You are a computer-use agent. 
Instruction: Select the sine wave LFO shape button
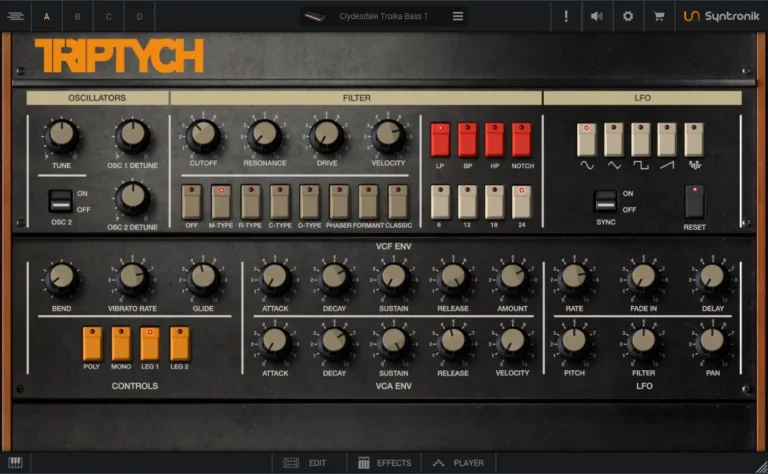pyautogui.click(x=586, y=140)
